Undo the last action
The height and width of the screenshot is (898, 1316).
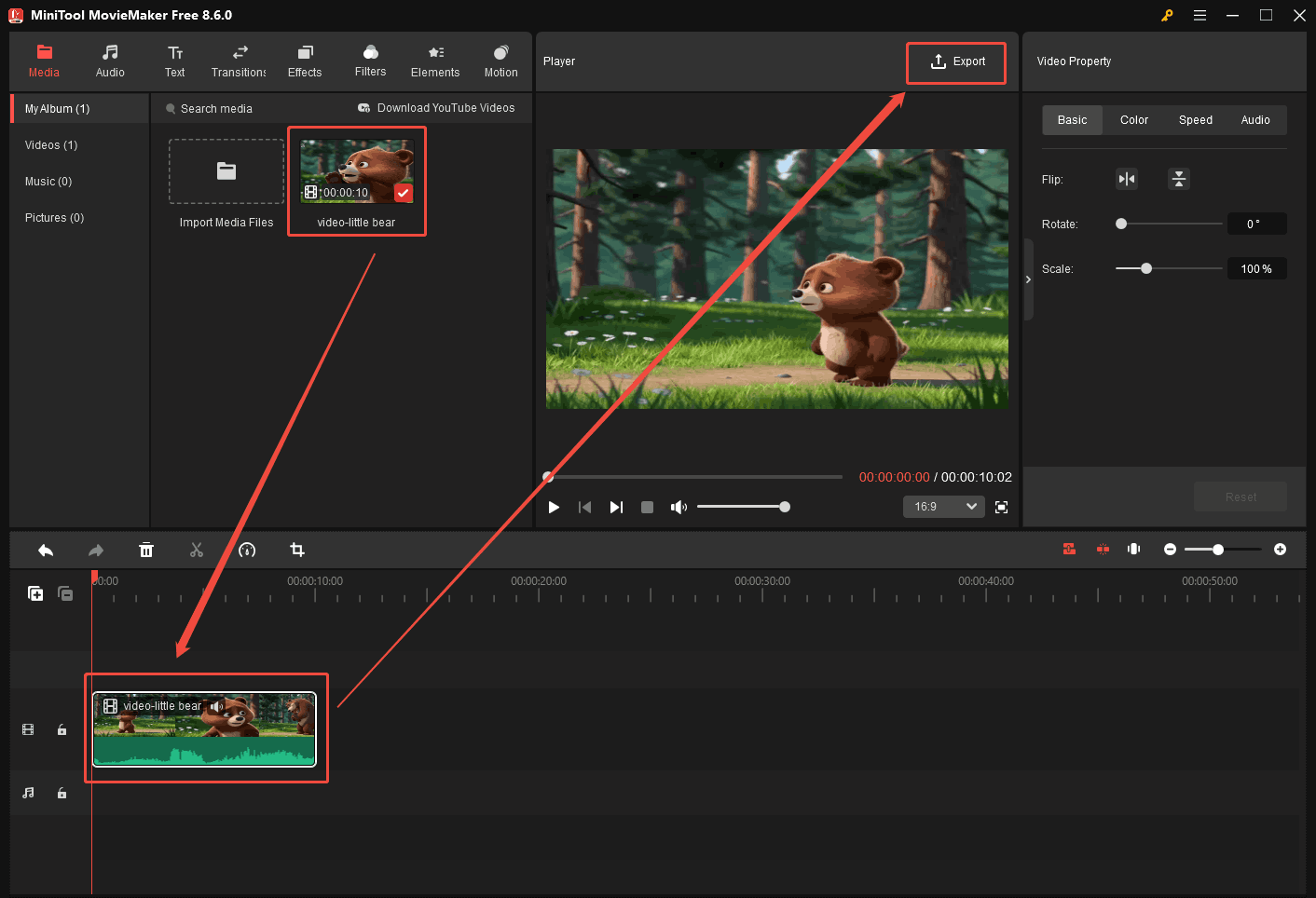click(x=46, y=551)
